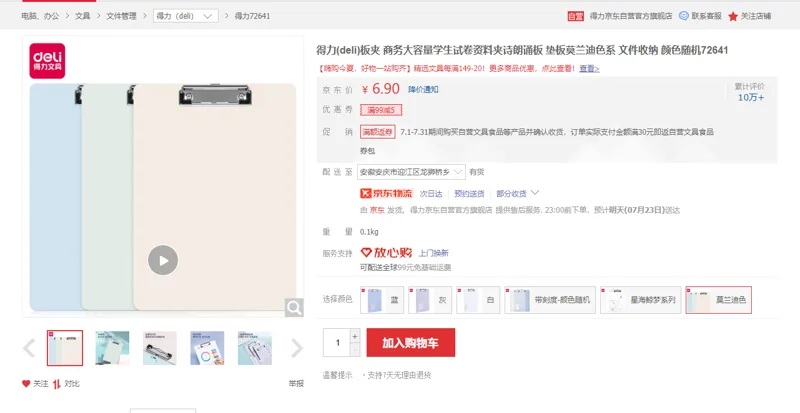Expand the 部分收货 options arrow
This screenshot has width=800, height=413.
point(535,193)
